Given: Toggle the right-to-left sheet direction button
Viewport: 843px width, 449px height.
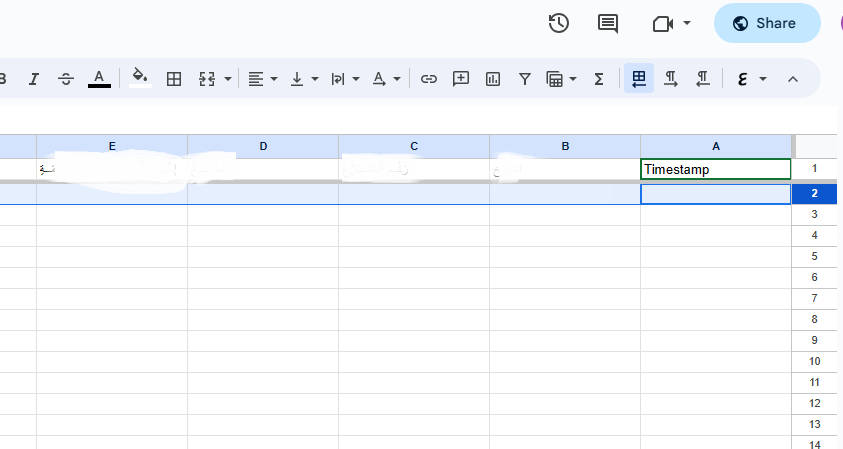Looking at the screenshot, I should click(639, 78).
